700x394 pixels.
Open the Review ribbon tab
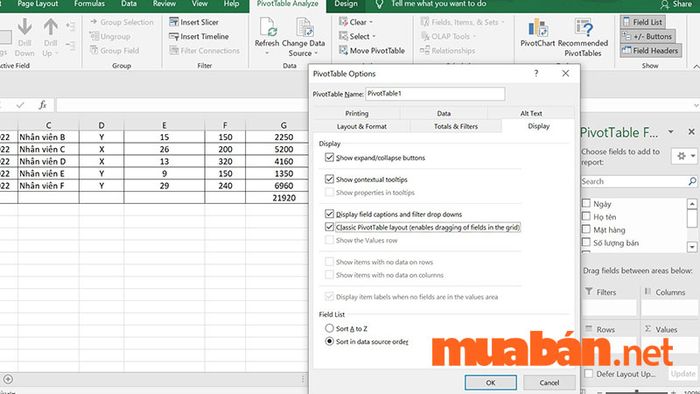pos(164,4)
